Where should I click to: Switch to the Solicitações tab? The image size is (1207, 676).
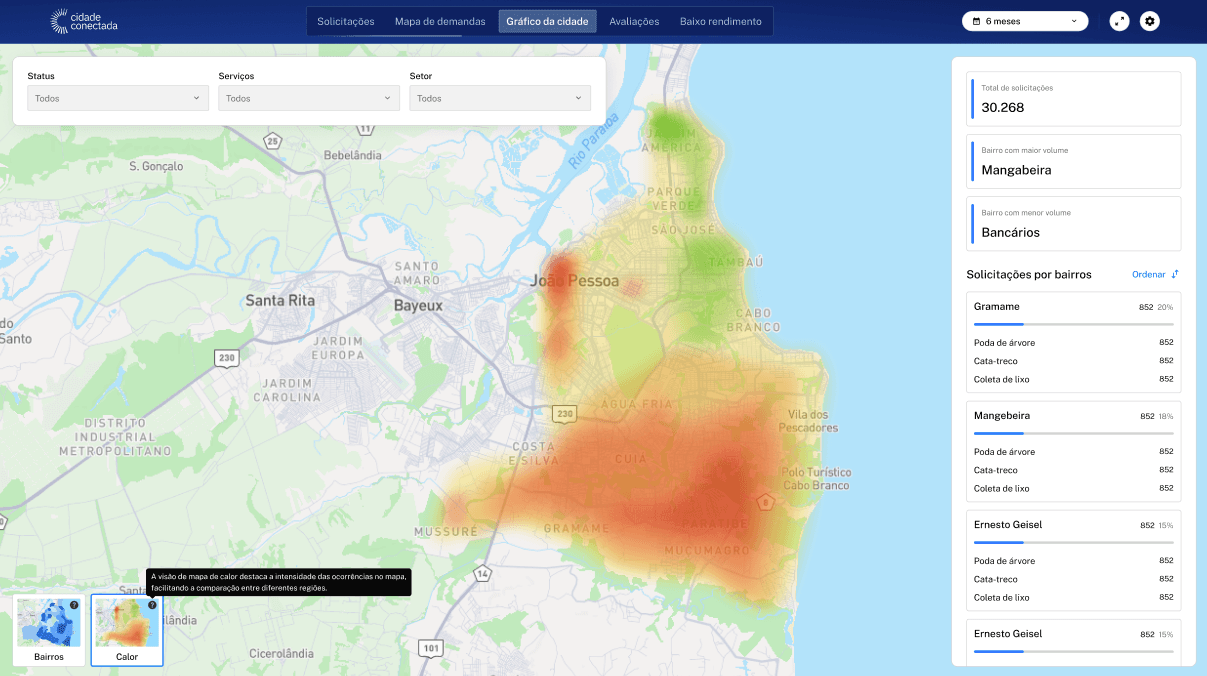tap(346, 21)
